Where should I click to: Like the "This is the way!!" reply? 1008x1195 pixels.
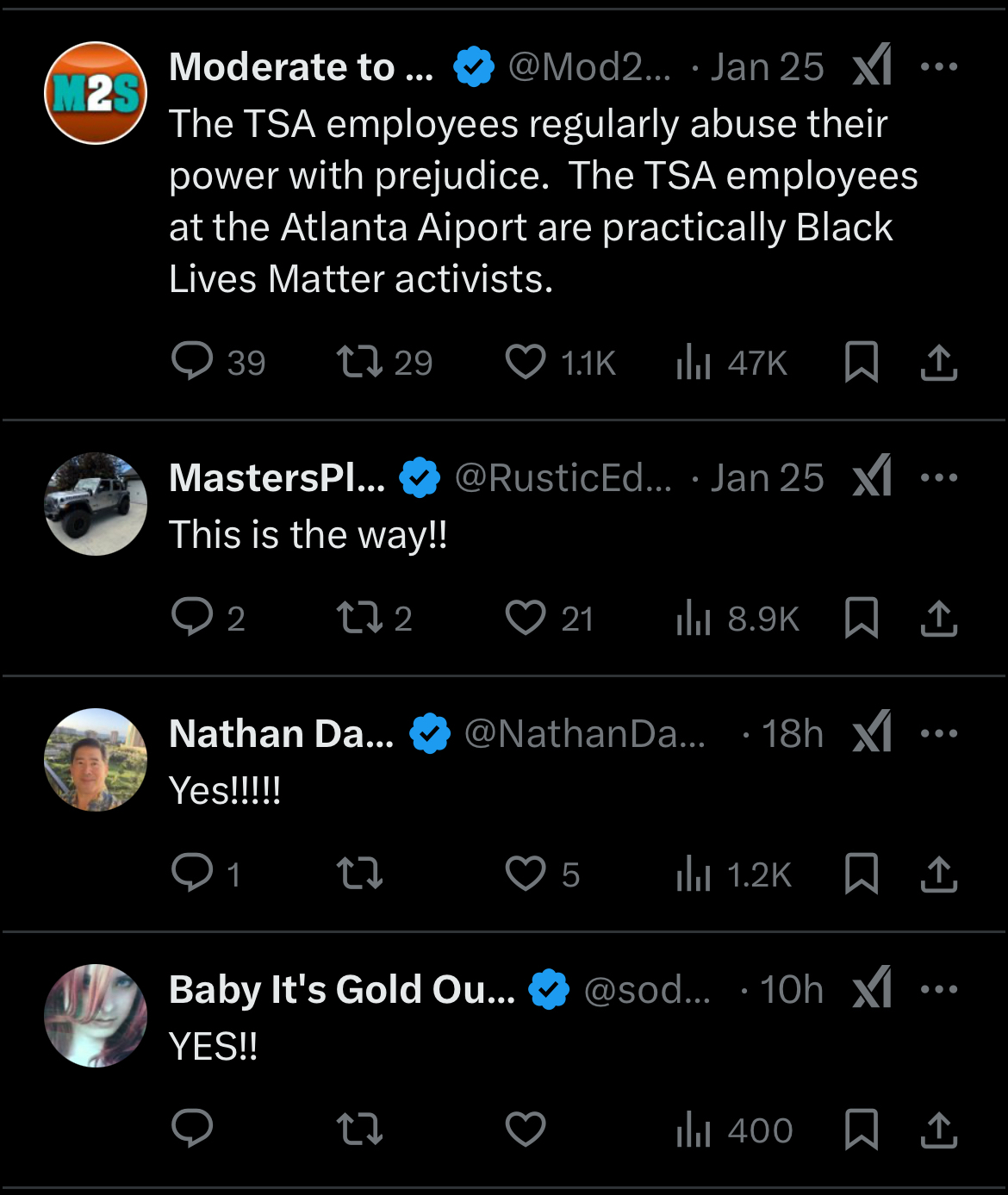pyautogui.click(x=525, y=618)
